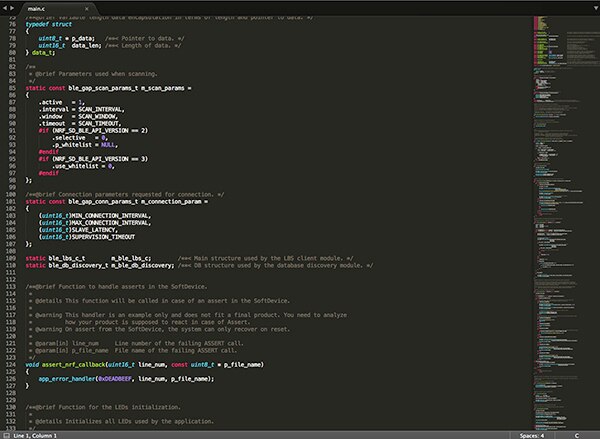Click the 'app_error_handler' call
The height and width of the screenshot is (439, 600).
click(67, 379)
